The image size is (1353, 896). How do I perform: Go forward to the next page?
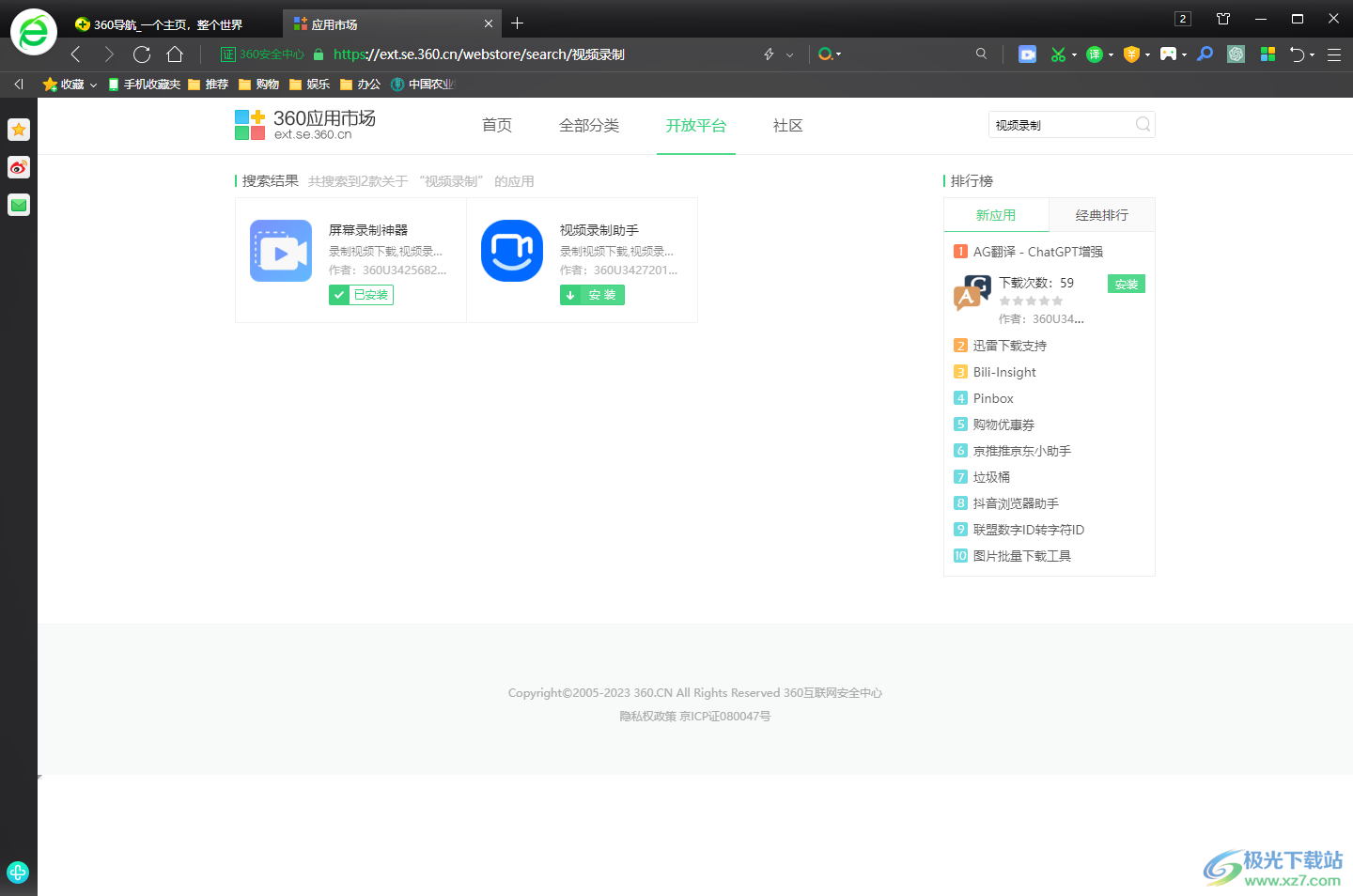[x=109, y=54]
